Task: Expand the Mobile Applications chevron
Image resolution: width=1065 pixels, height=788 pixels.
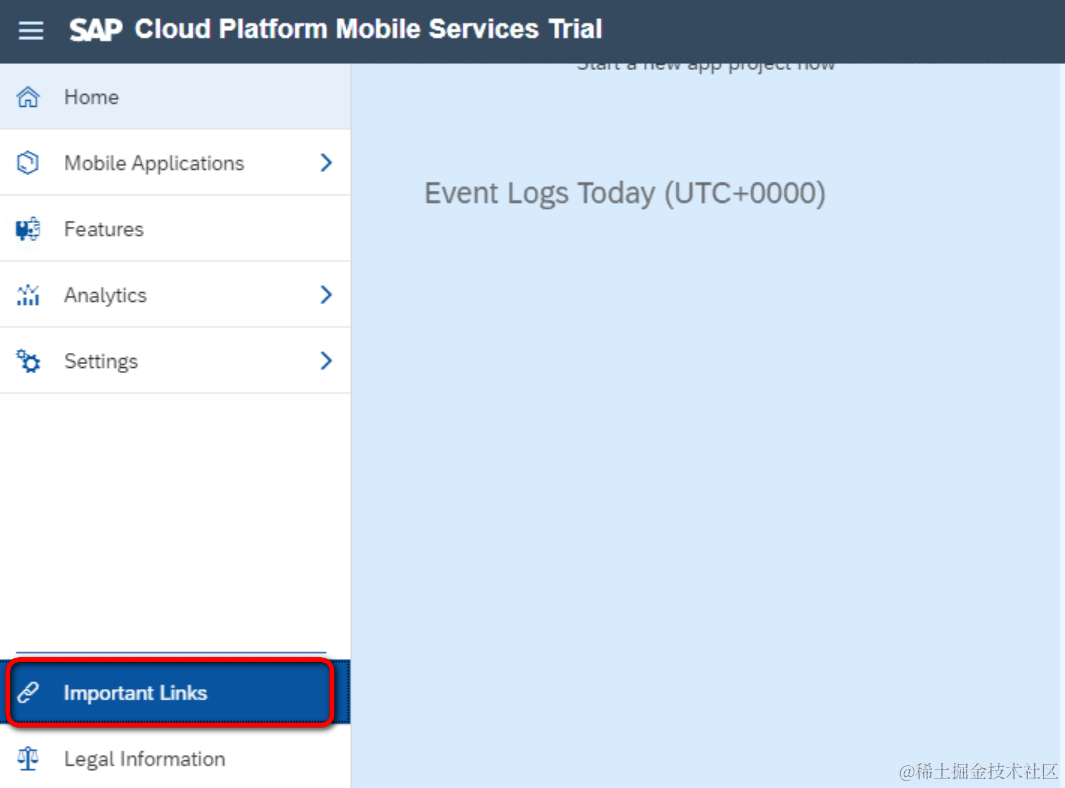Action: [x=326, y=162]
